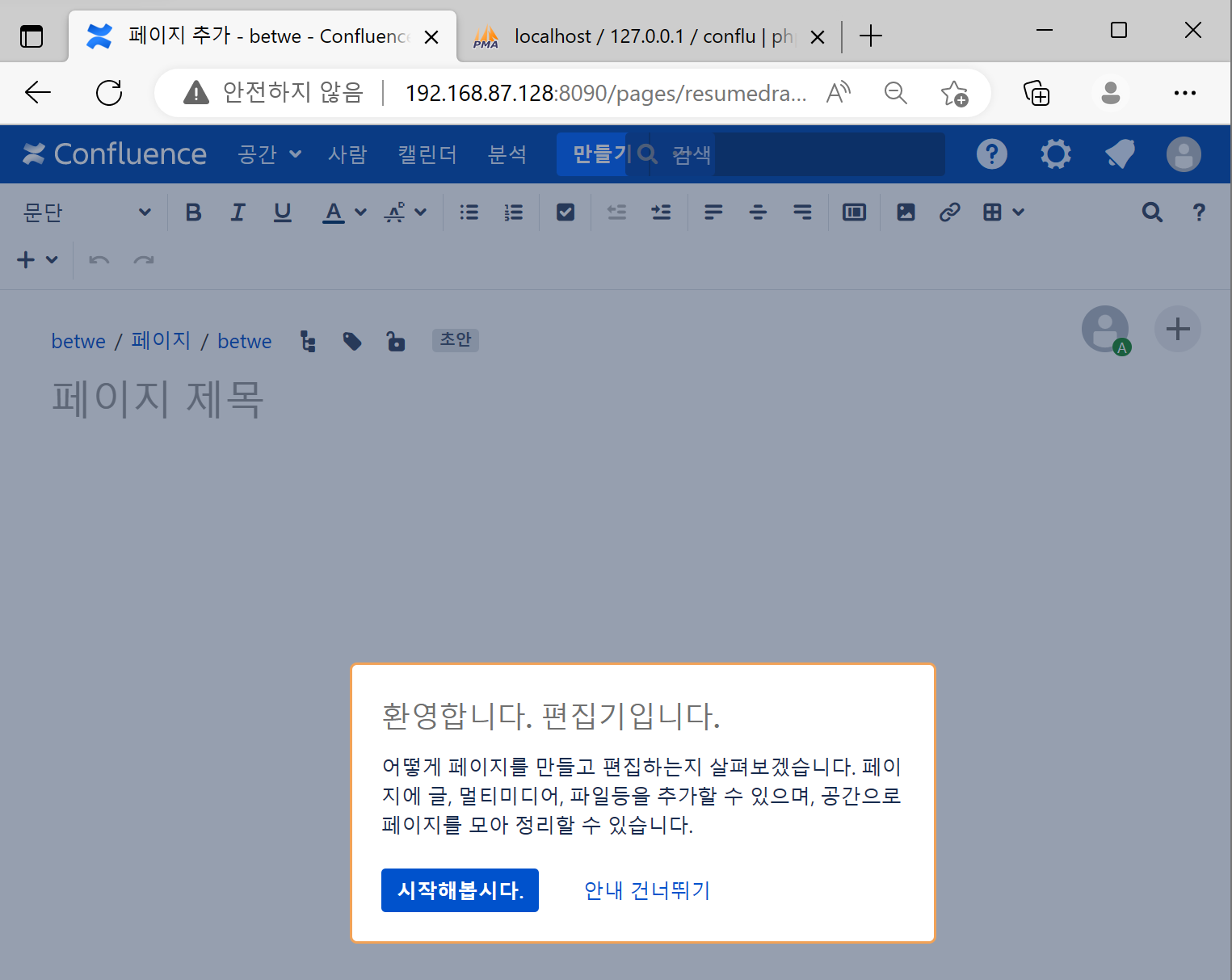Click the outdent icon
Screen dimensions: 1232x980
[x=616, y=212]
